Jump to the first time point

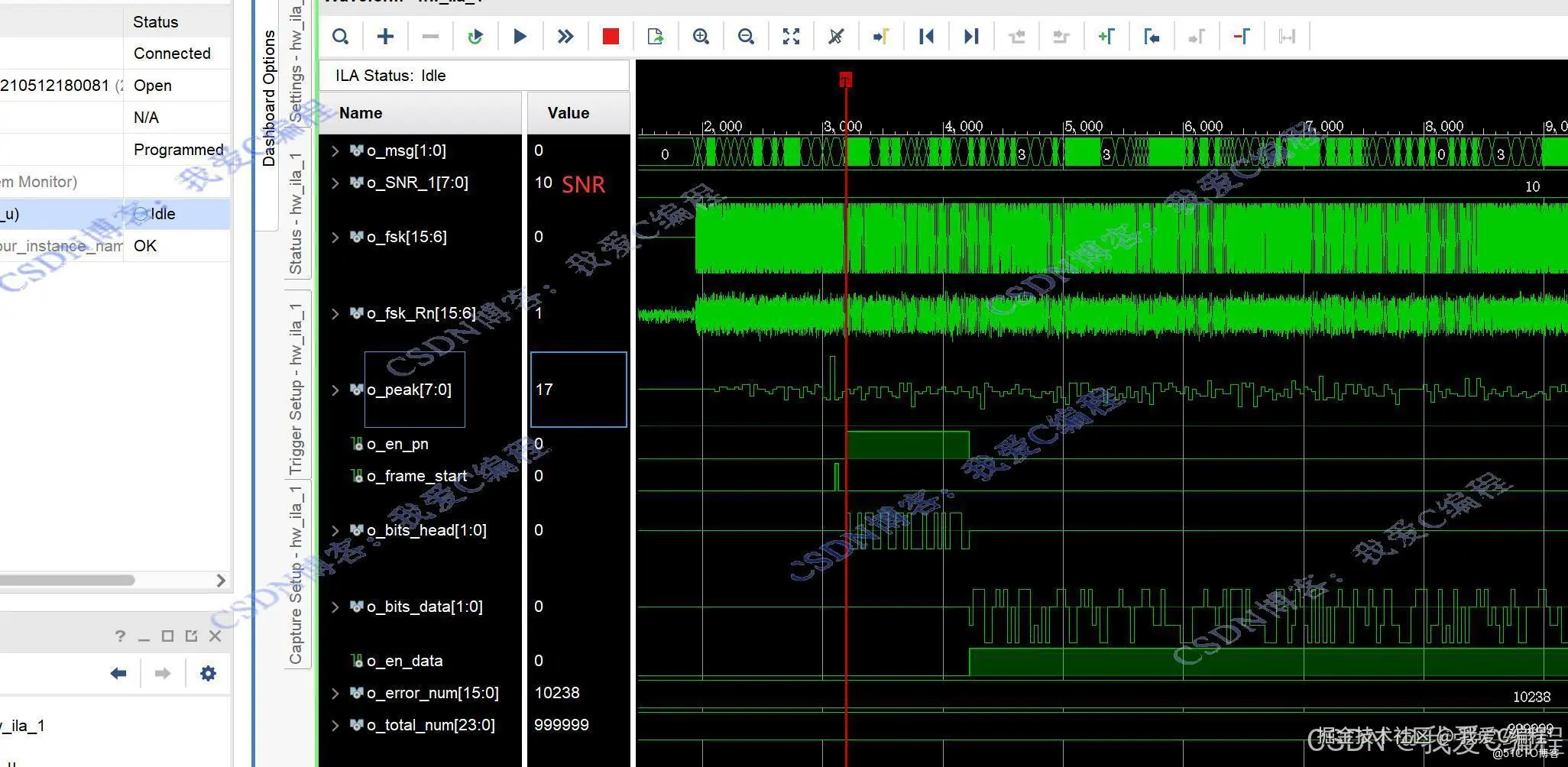pos(926,37)
